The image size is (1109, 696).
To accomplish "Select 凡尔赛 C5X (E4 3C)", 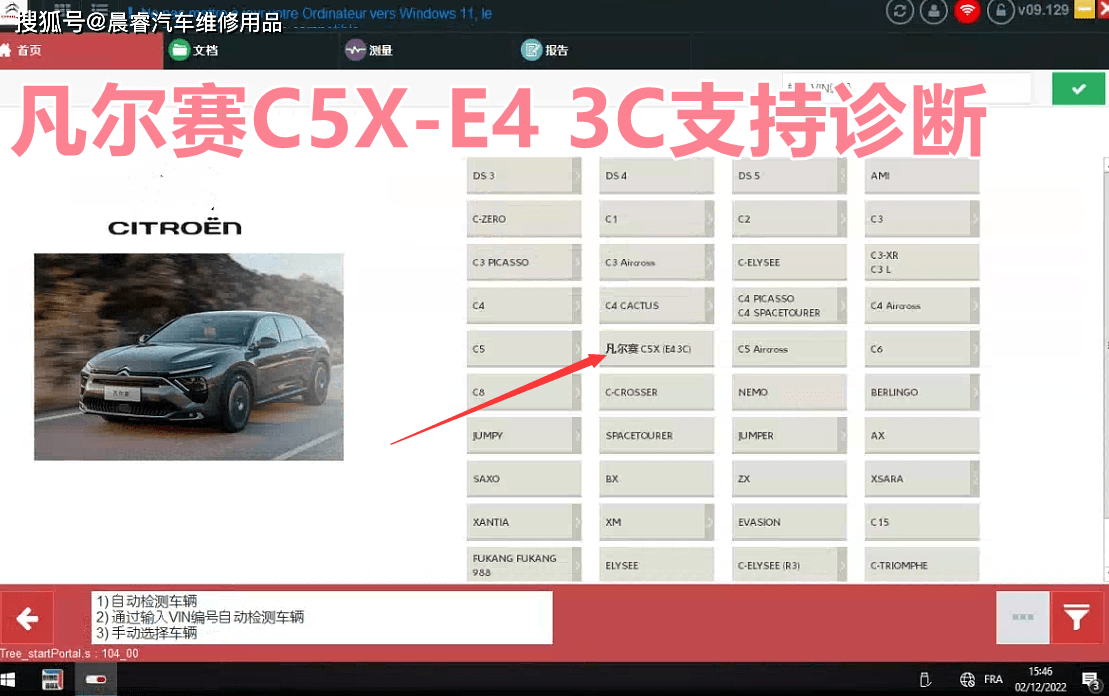I will click(656, 349).
